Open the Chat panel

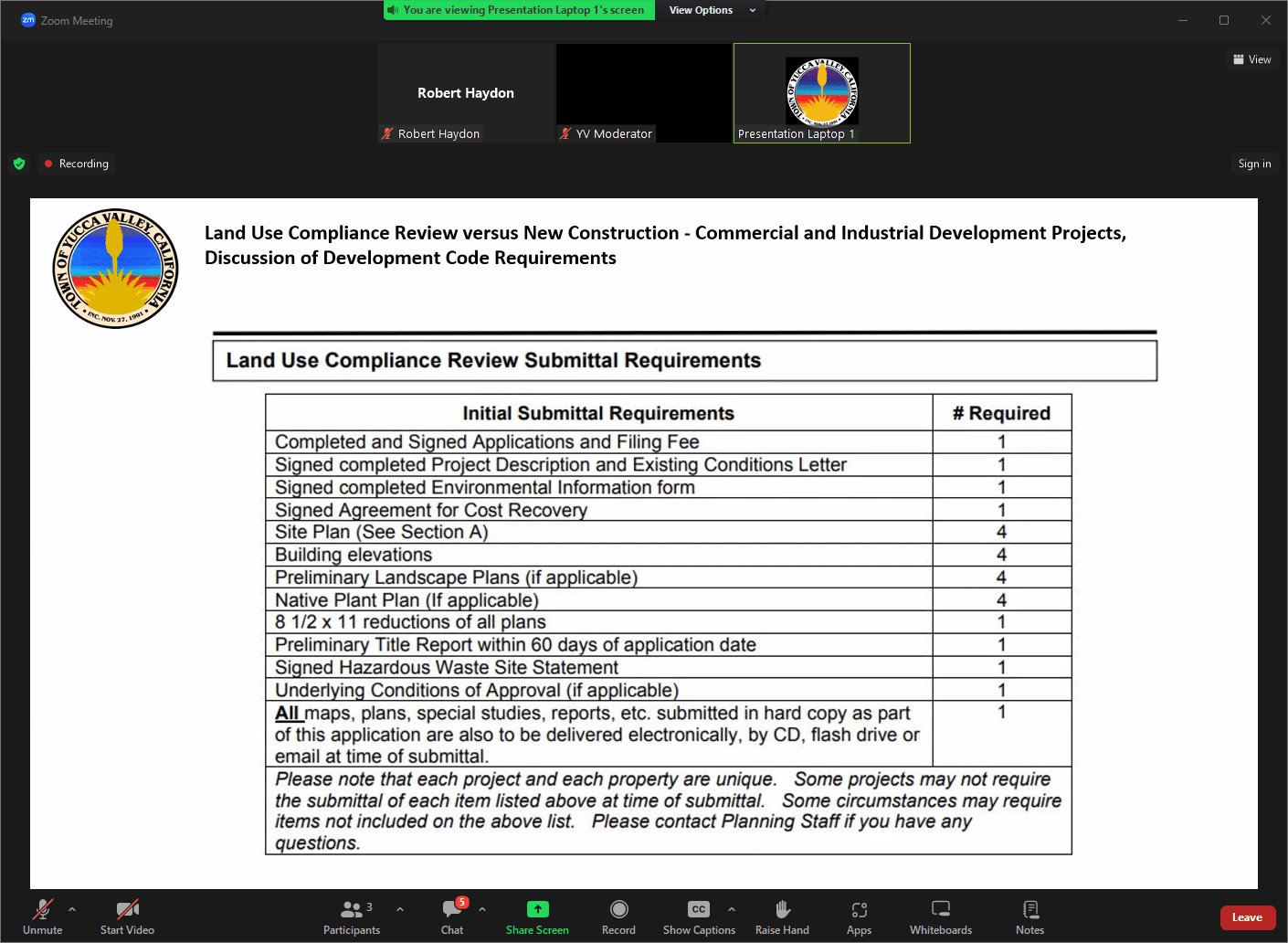pos(452,917)
